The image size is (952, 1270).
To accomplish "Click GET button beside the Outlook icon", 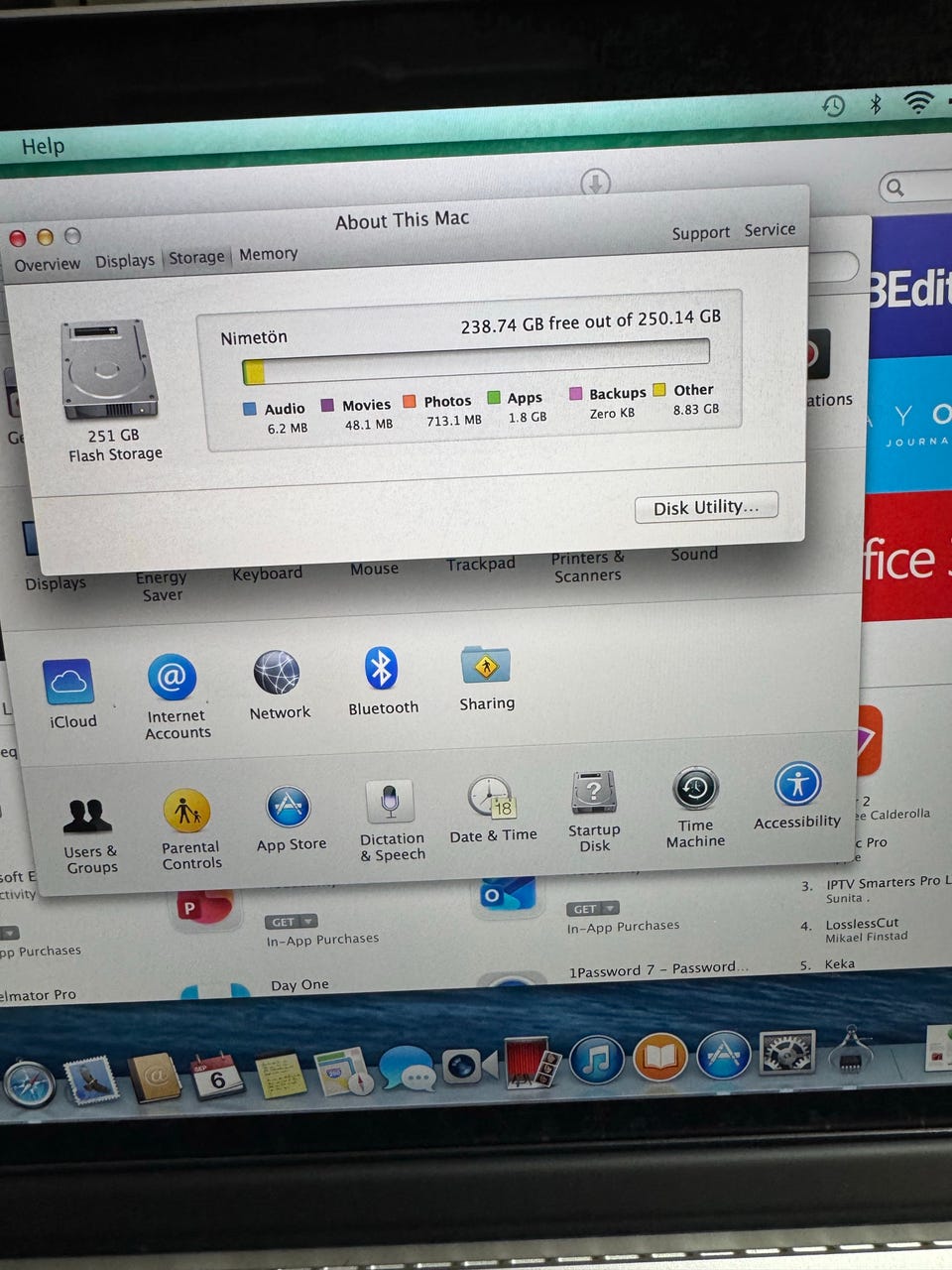I will (x=592, y=908).
